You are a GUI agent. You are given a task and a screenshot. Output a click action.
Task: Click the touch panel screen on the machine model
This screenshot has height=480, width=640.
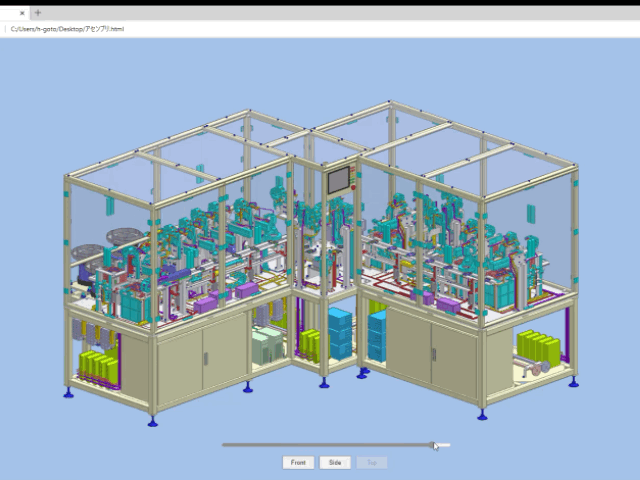[x=339, y=180]
